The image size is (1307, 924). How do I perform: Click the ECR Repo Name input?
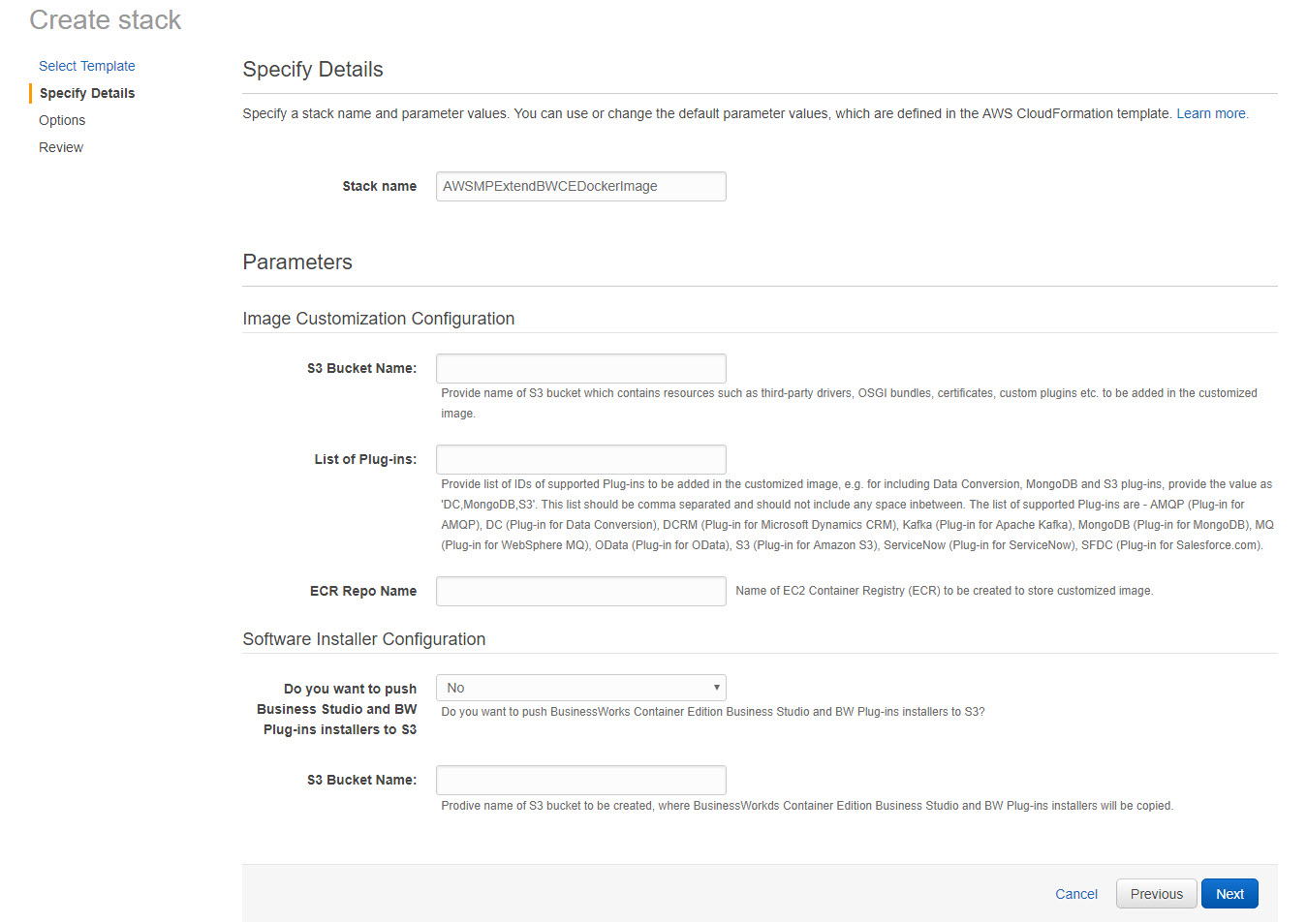(580, 591)
